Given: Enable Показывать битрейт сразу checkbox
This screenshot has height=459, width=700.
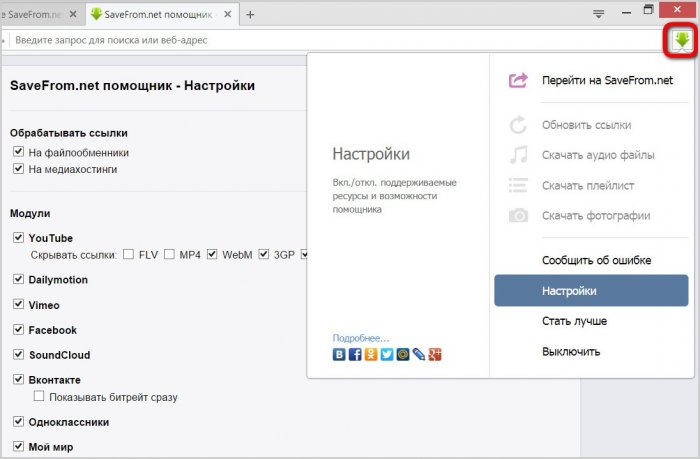Looking at the screenshot, I should 39,396.
